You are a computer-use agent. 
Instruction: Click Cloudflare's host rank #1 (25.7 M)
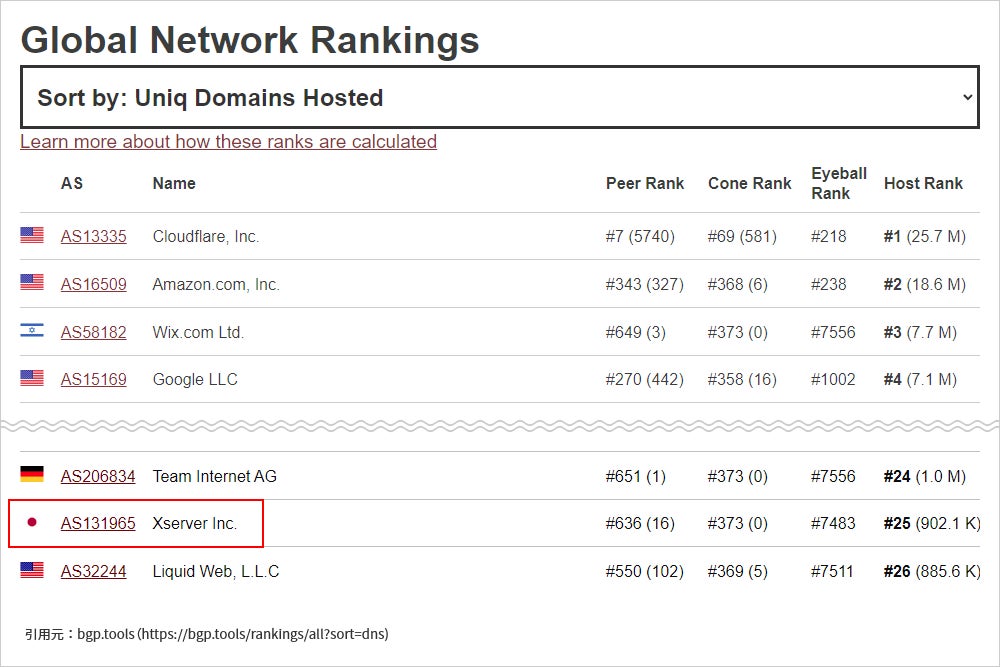pyautogui.click(x=925, y=237)
